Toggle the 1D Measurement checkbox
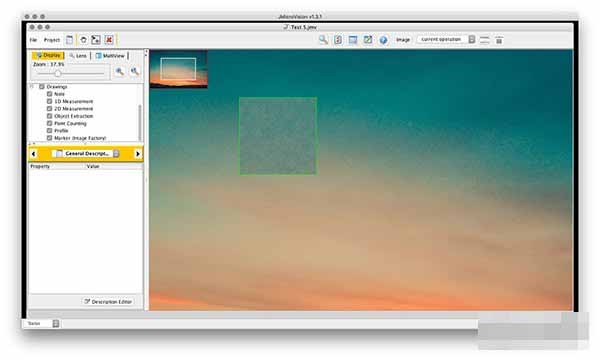This screenshot has width=600, height=360. coord(49,101)
